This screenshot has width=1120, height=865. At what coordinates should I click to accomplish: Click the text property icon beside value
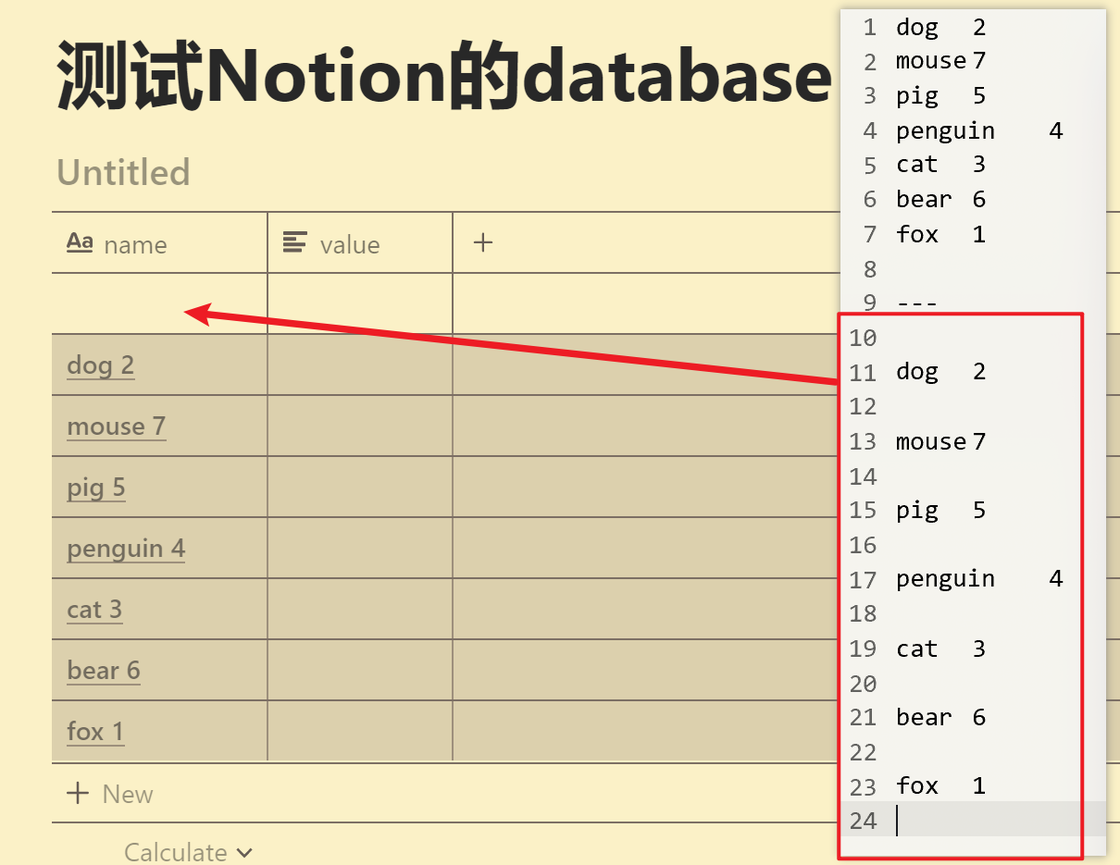[x=295, y=242]
